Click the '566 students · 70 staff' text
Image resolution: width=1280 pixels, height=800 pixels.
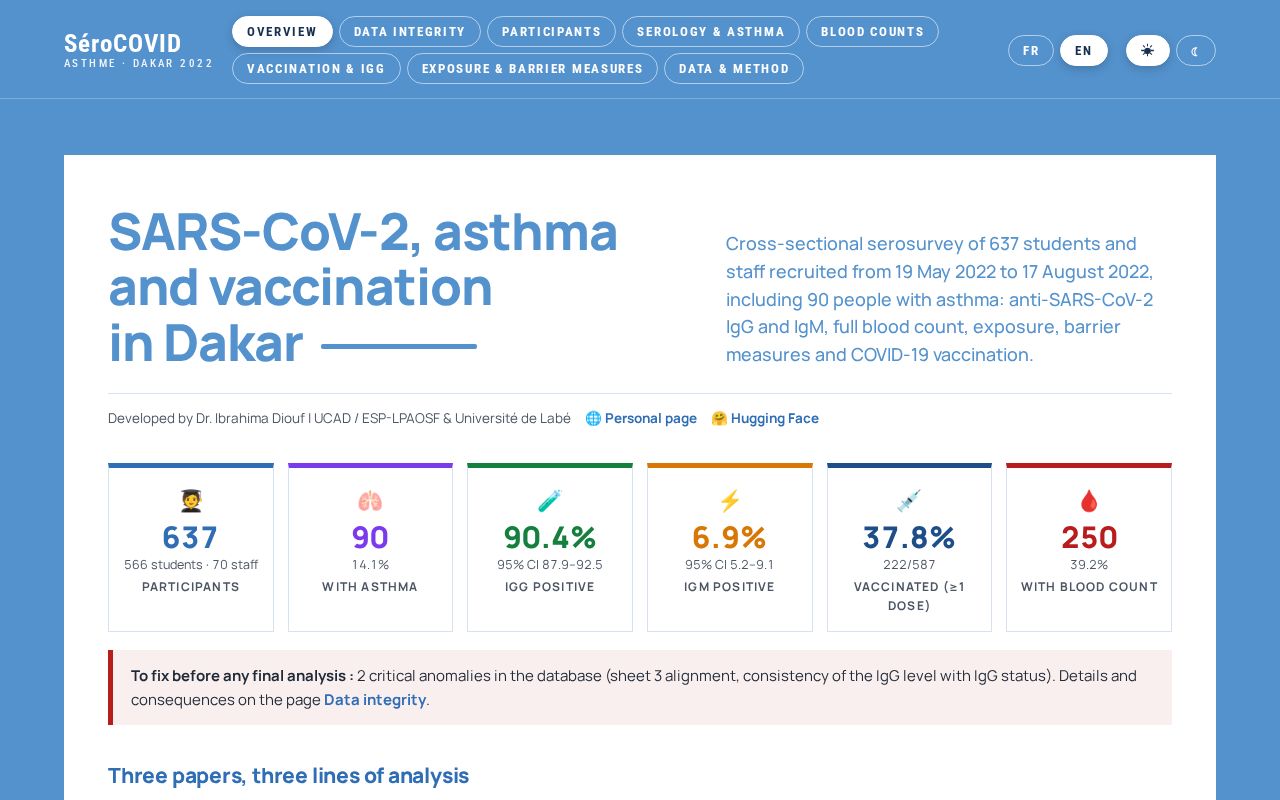(191, 565)
